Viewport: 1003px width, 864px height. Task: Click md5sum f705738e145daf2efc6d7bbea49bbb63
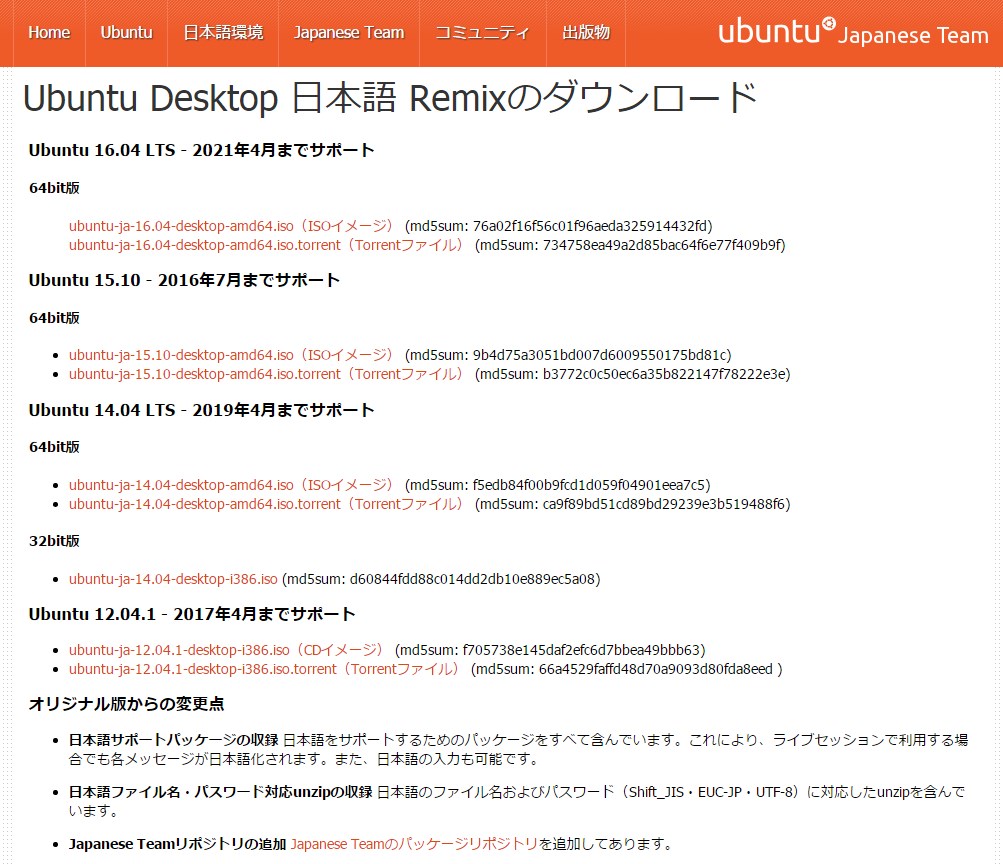[x=581, y=650]
